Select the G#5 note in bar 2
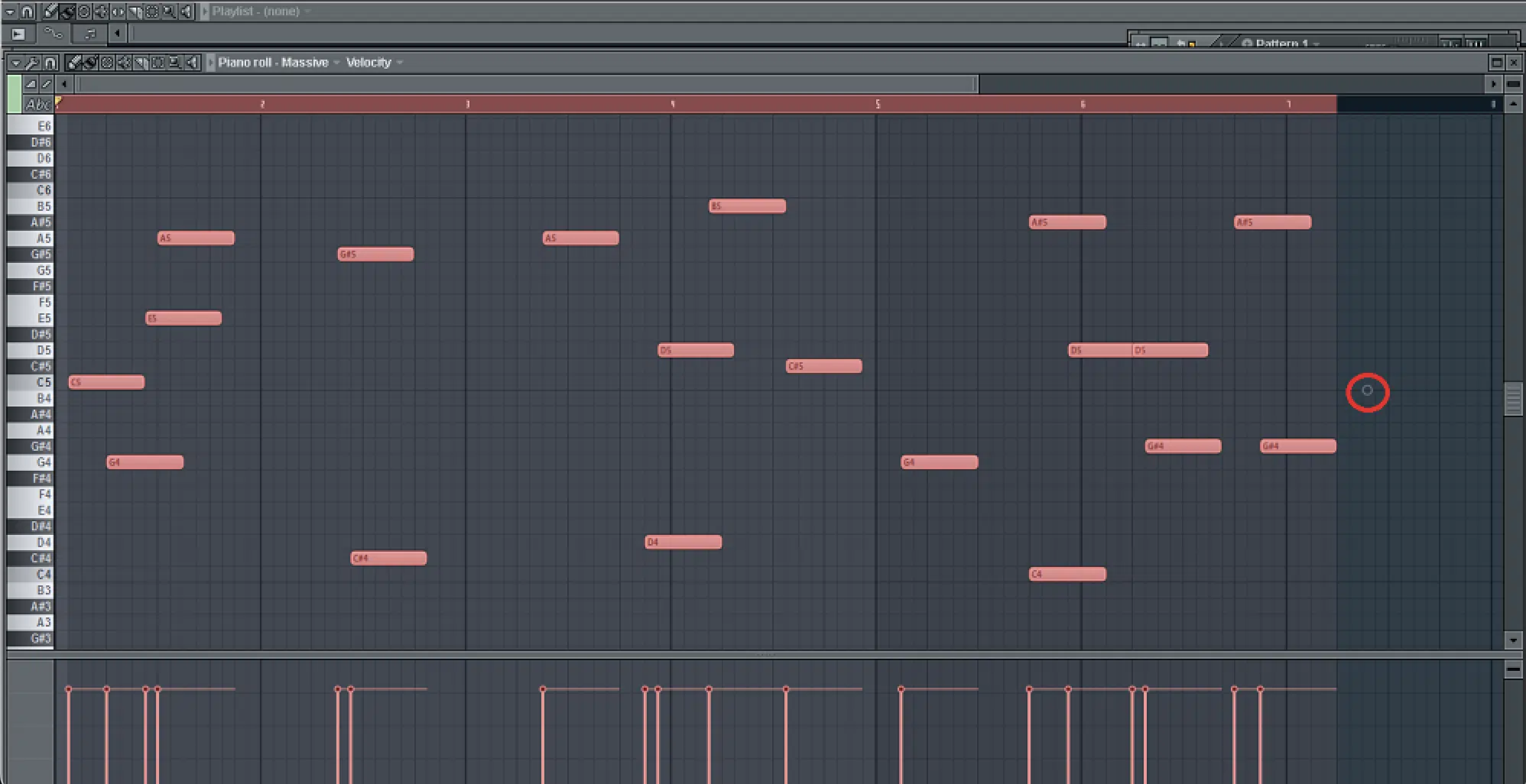Viewport: 1526px width, 784px height. (x=375, y=254)
